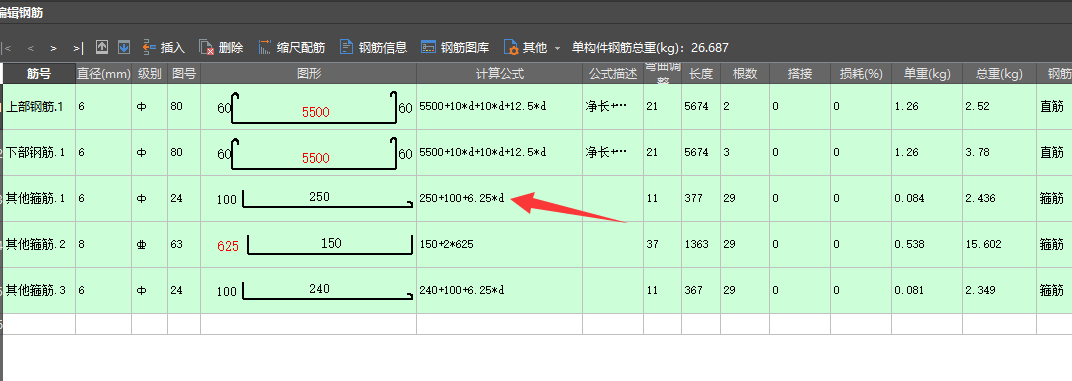Select the 筋号 column header
The image size is (1072, 381).
(x=39, y=74)
